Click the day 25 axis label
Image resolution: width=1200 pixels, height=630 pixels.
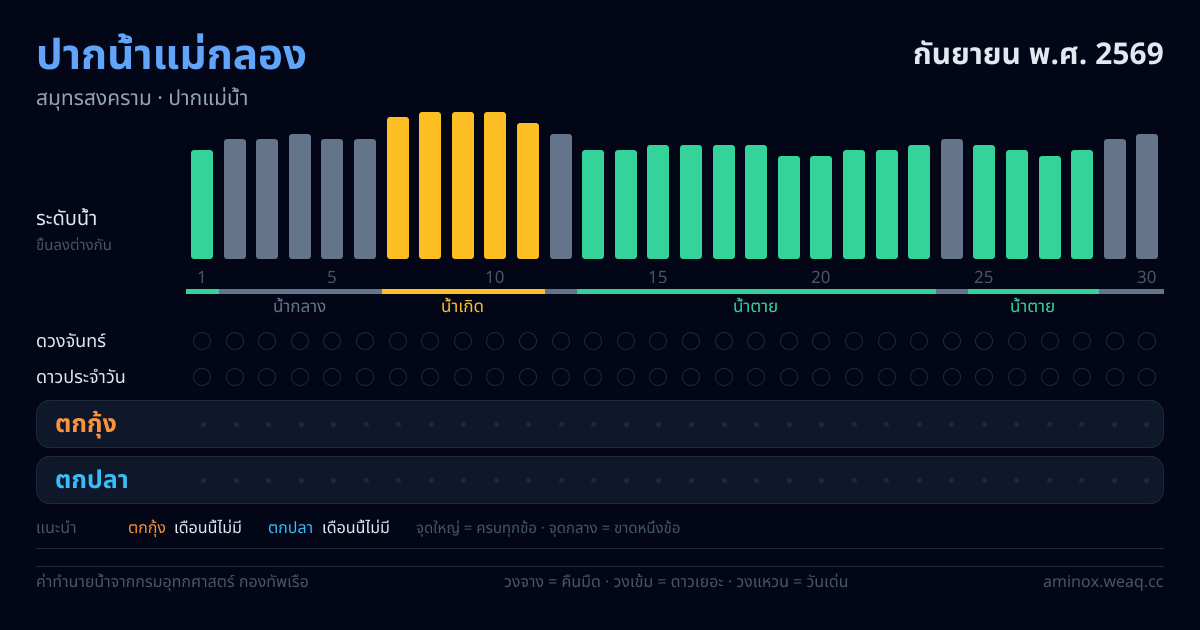984,277
